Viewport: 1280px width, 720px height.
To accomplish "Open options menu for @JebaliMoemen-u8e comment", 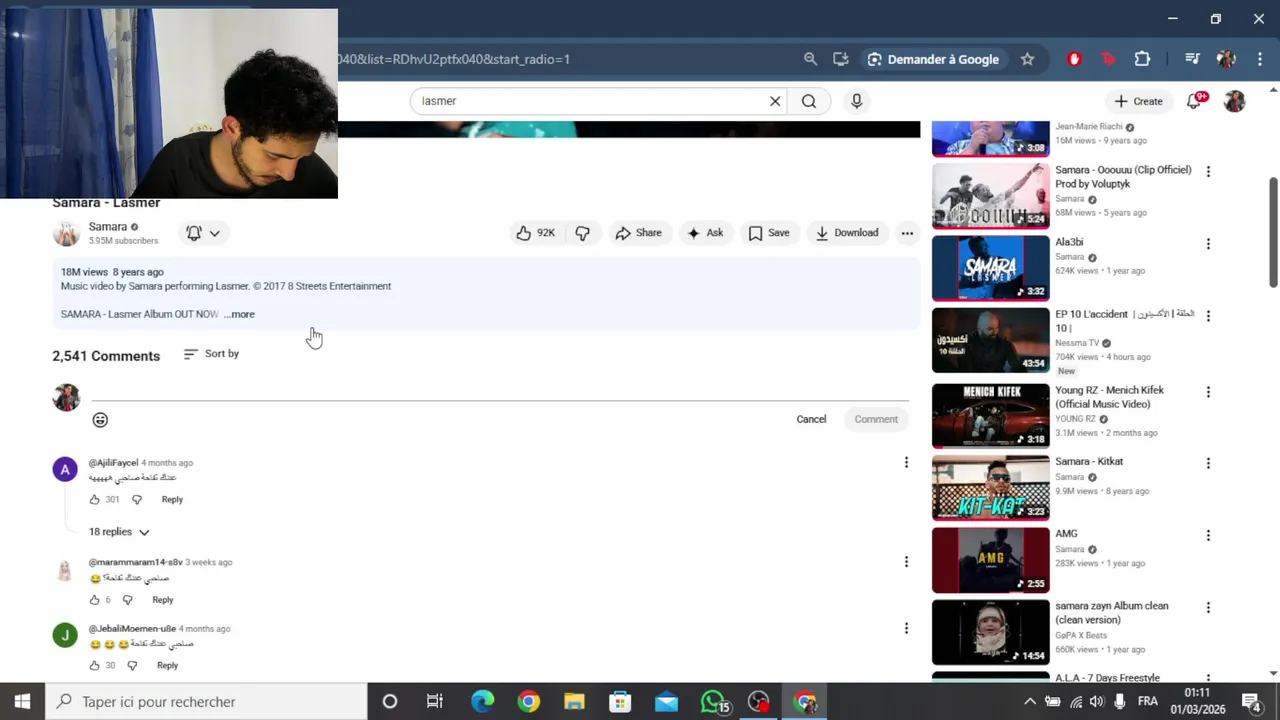I will click(906, 628).
